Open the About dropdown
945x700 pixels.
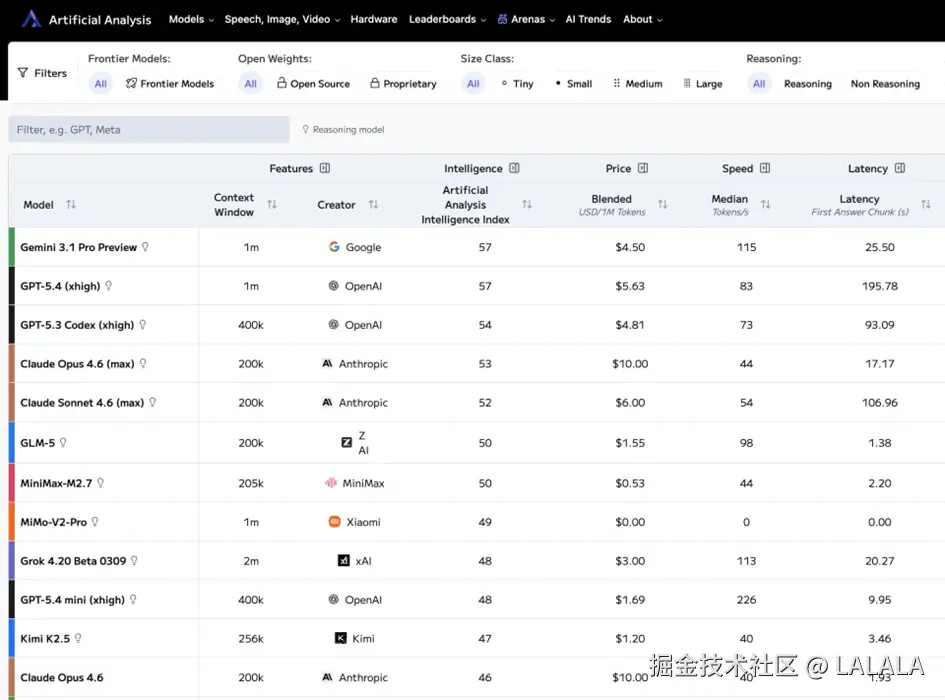642,19
